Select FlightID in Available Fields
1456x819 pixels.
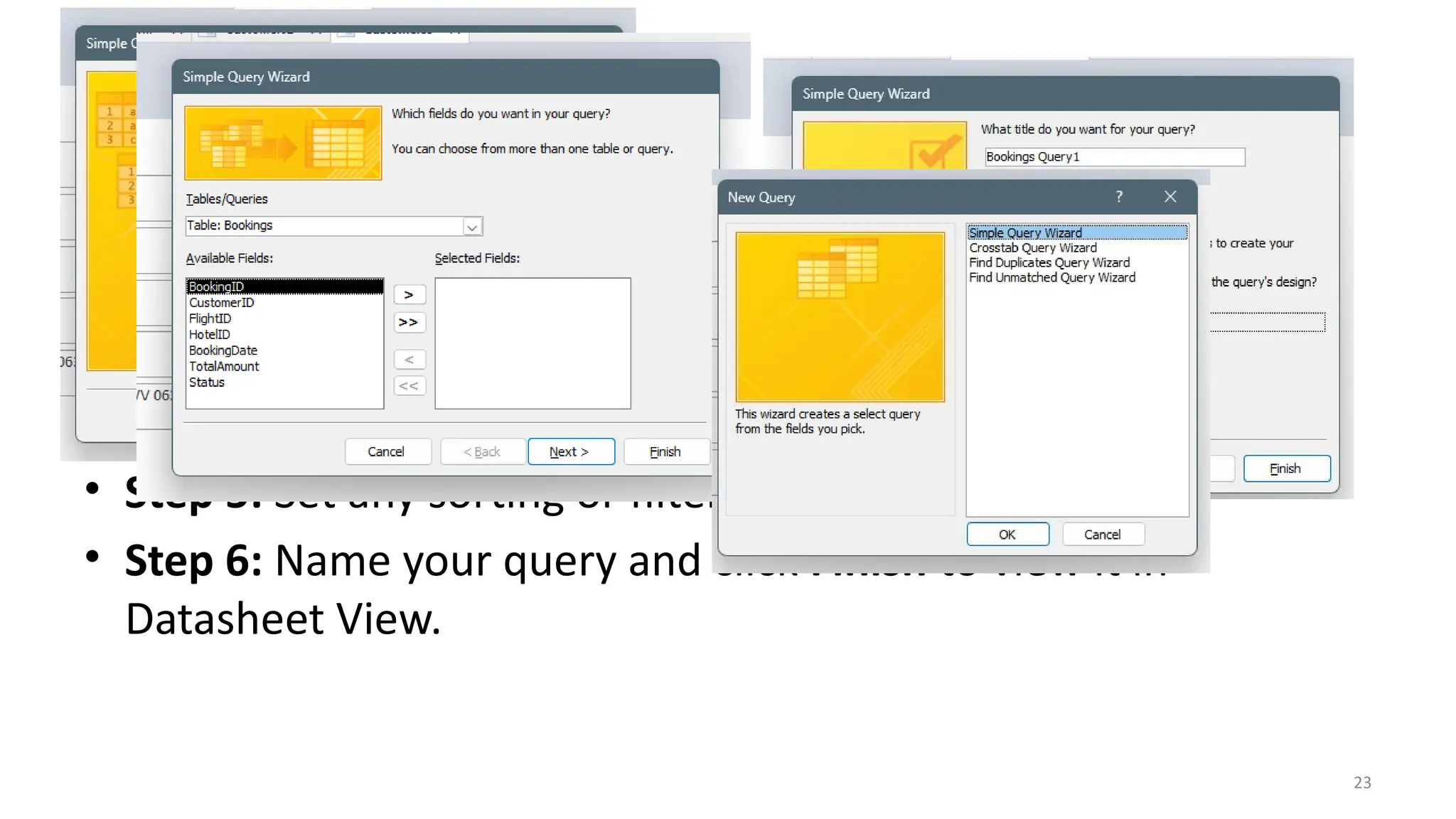coord(284,318)
